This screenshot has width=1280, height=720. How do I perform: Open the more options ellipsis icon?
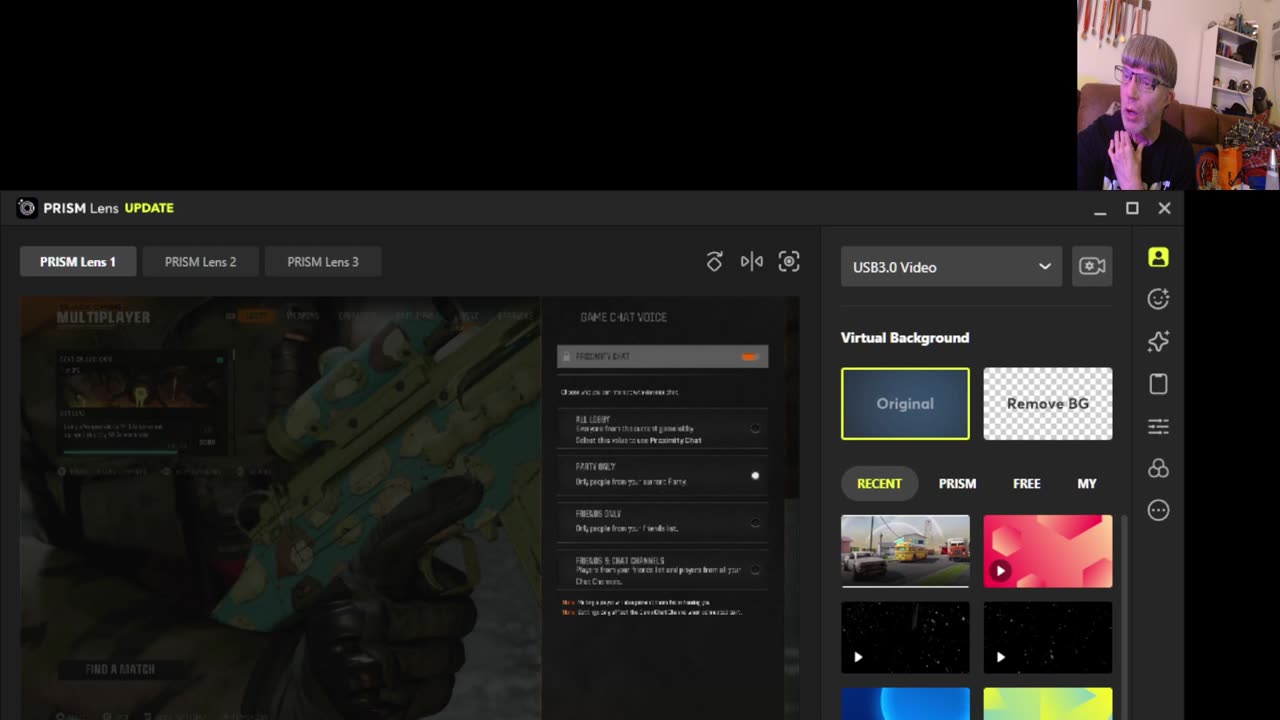[x=1158, y=511]
